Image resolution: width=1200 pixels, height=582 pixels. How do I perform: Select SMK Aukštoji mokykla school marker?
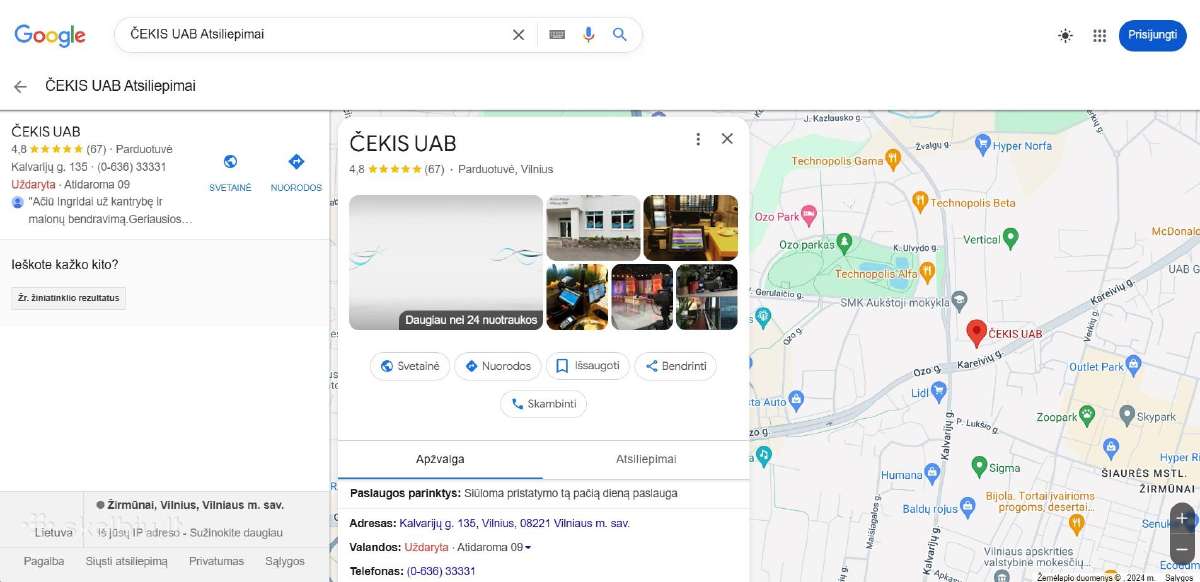959,299
